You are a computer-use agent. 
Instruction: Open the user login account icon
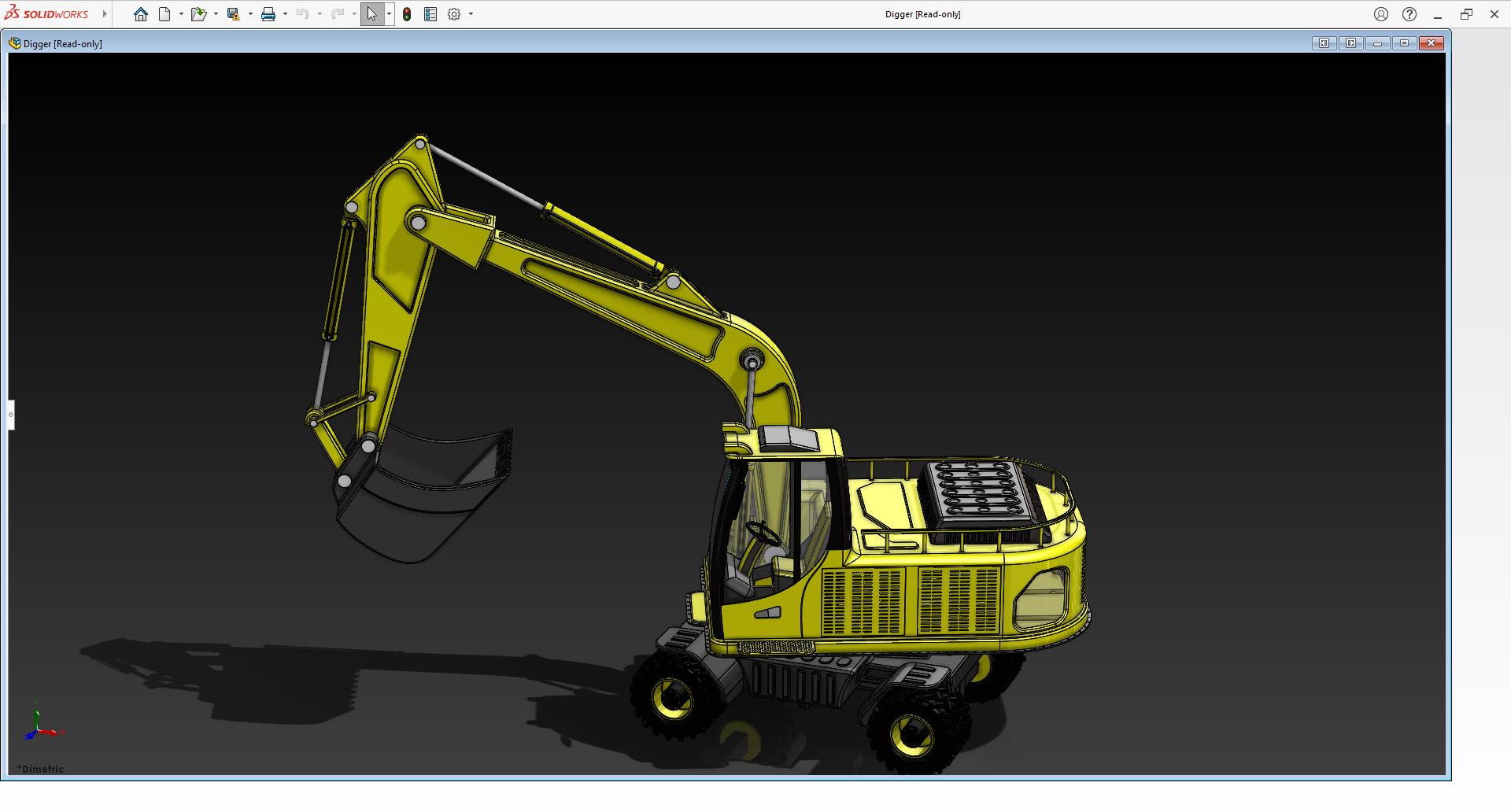point(1381,14)
